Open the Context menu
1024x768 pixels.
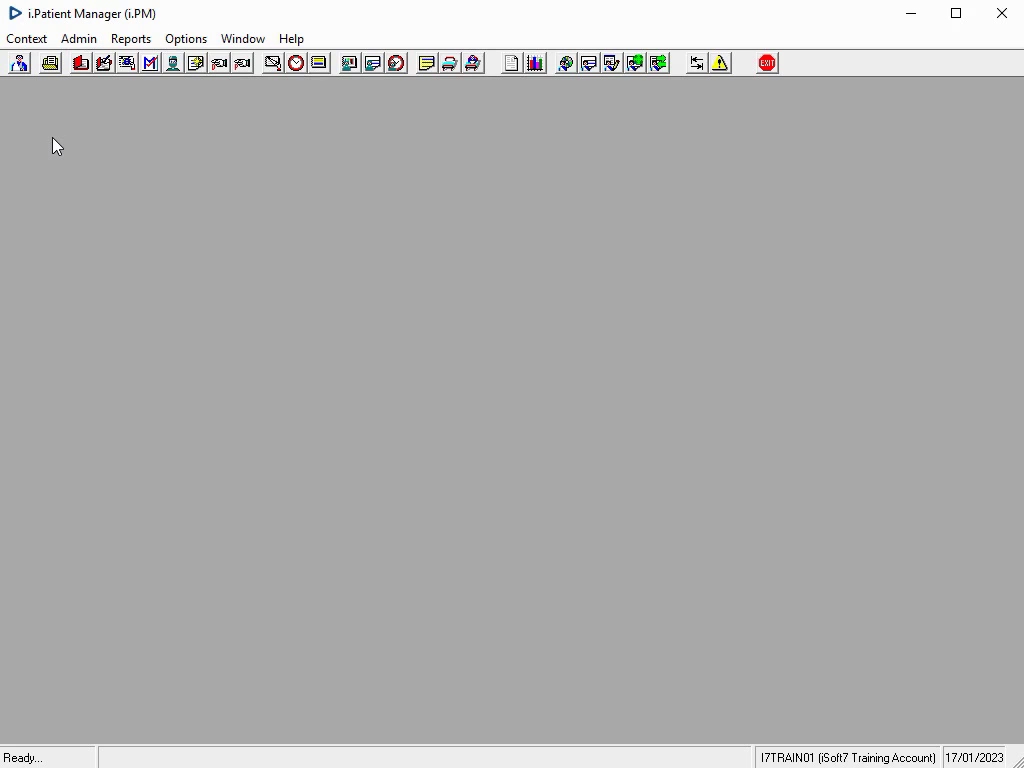pyautogui.click(x=27, y=39)
